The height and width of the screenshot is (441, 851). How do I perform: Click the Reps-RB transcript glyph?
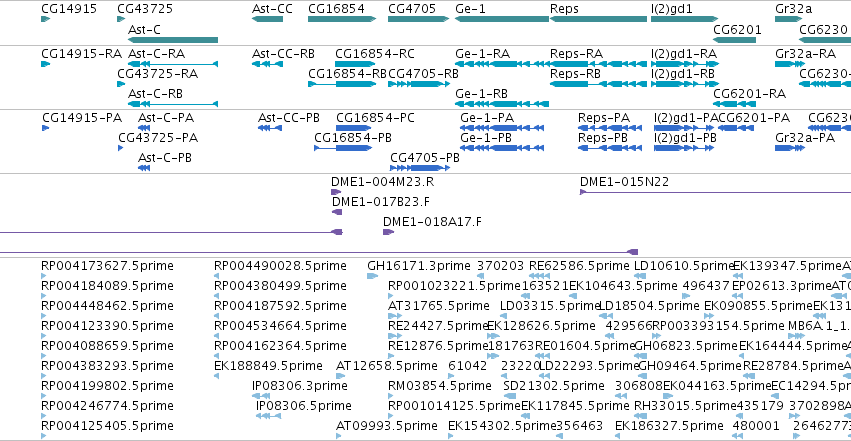pyautogui.click(x=599, y=84)
